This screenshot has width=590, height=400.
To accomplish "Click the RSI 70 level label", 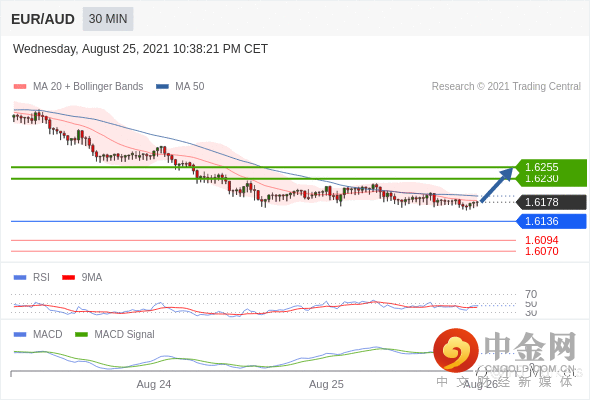I will click(531, 294).
